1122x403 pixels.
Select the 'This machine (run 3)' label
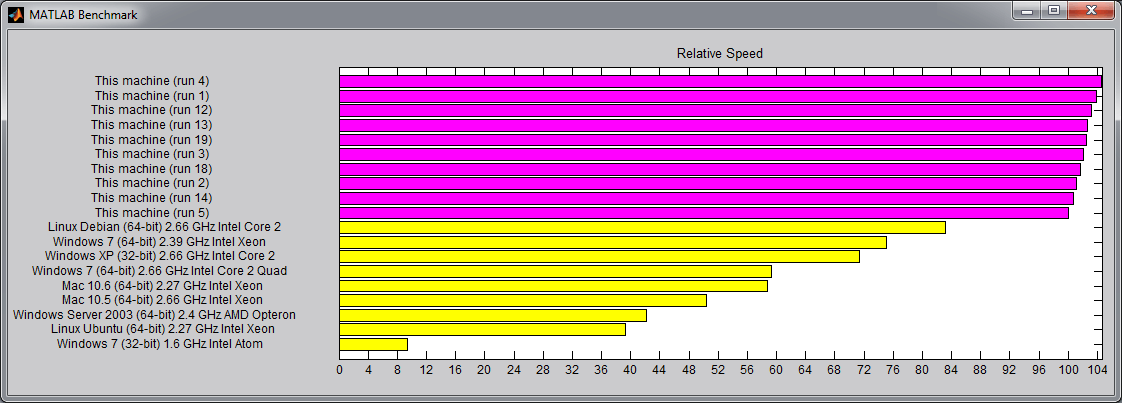[x=152, y=154]
